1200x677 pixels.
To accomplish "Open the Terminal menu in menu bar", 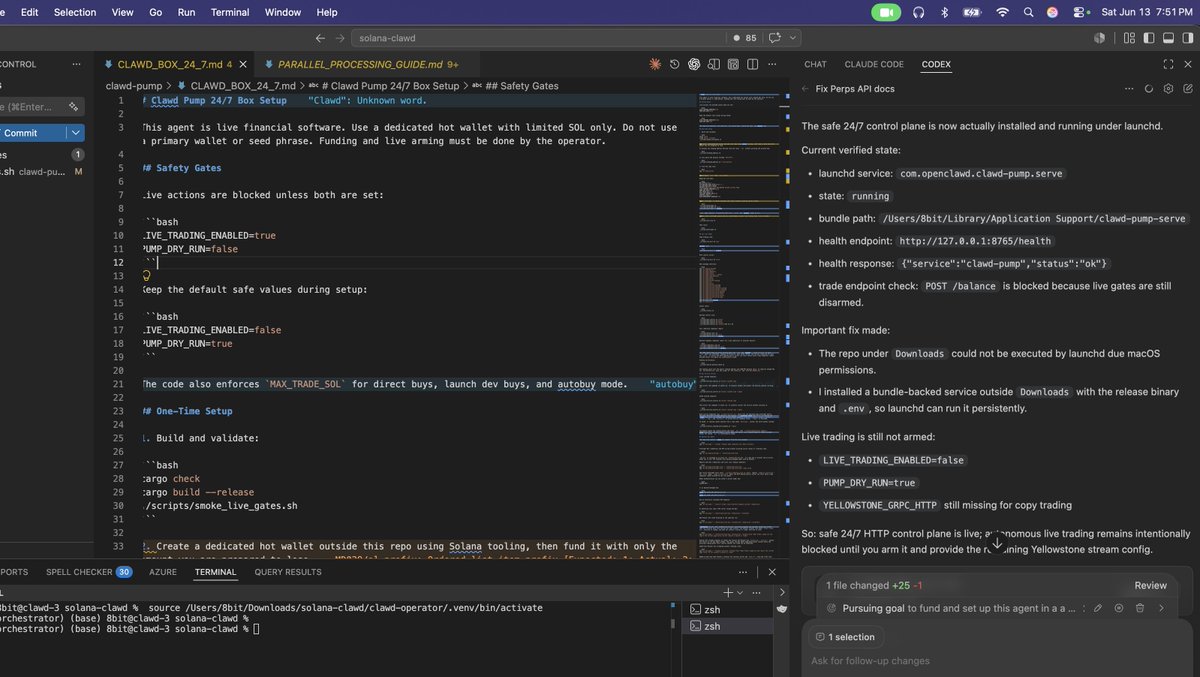I will tap(230, 12).
